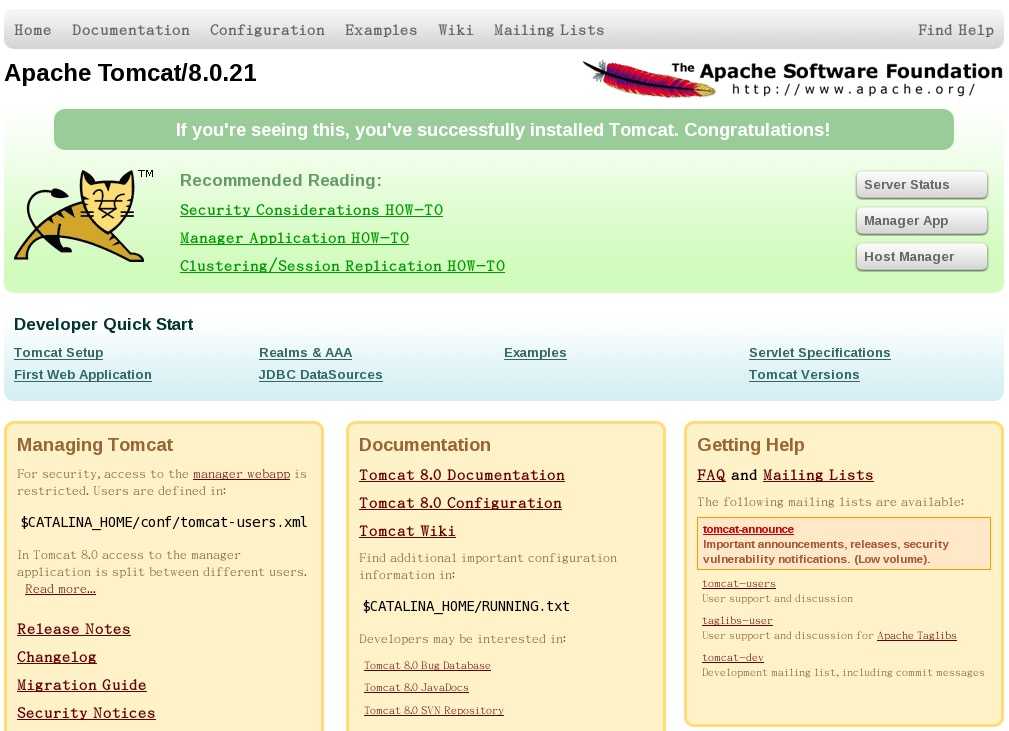Open the Tomcat Wiki link
Viewport: 1009px width, 731px height.
tap(407, 531)
